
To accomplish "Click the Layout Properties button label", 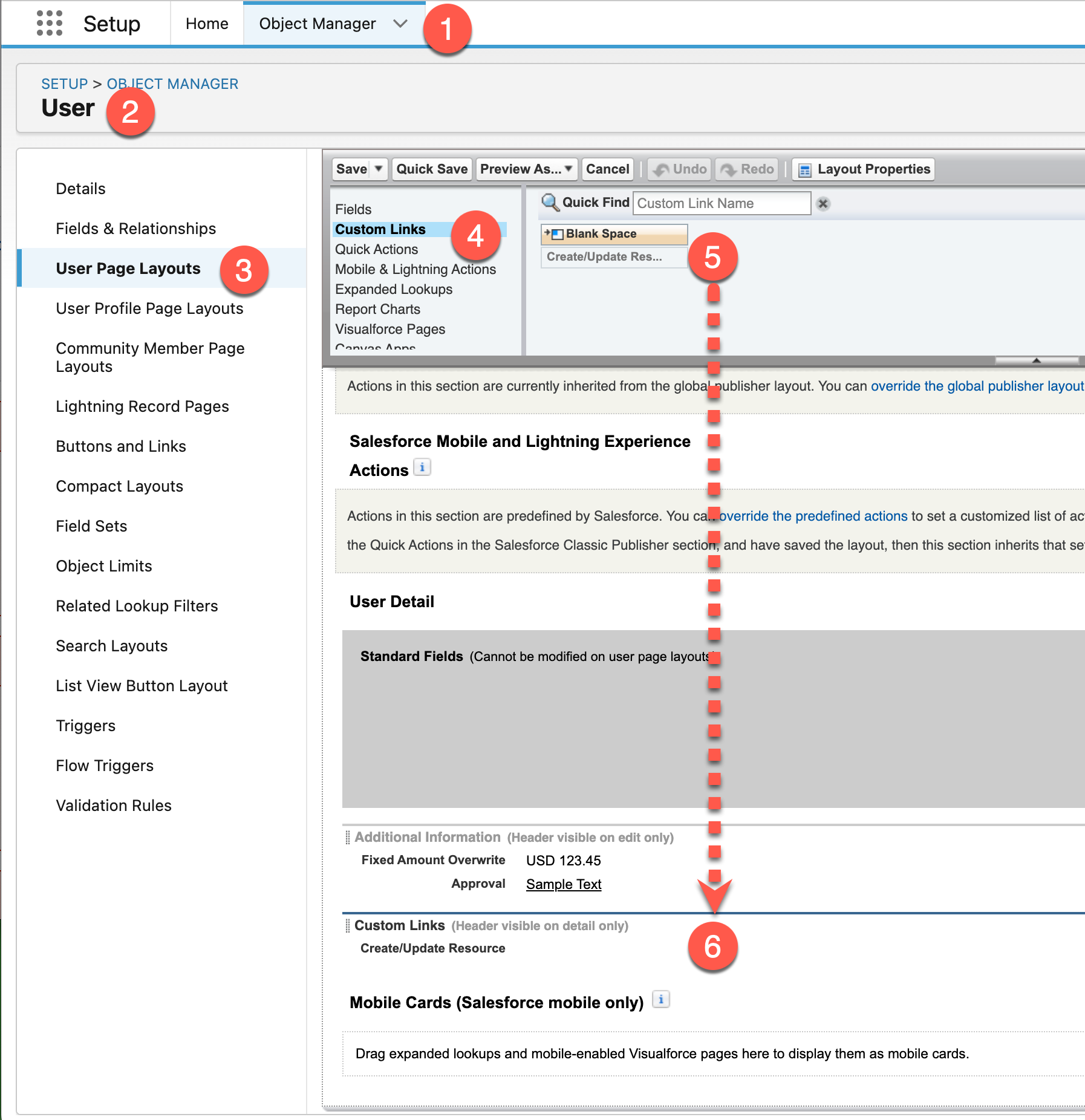I will [874, 169].
